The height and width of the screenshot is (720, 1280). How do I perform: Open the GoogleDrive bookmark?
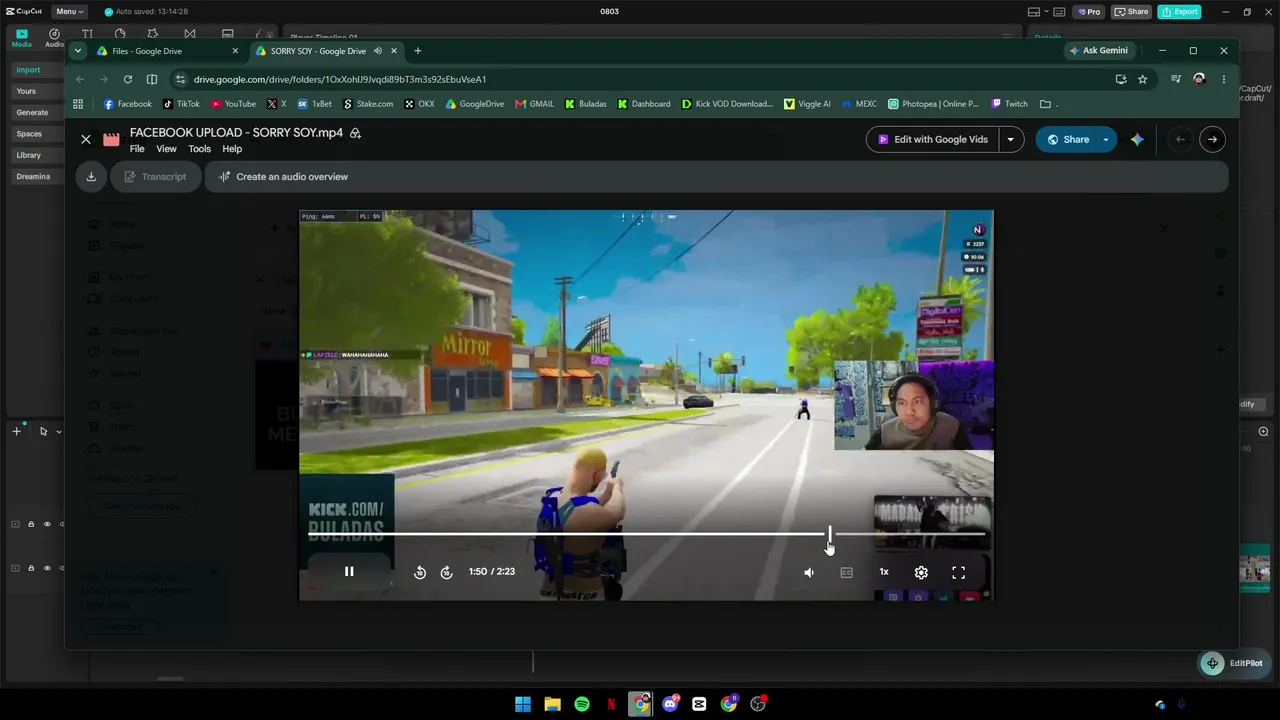coord(474,104)
